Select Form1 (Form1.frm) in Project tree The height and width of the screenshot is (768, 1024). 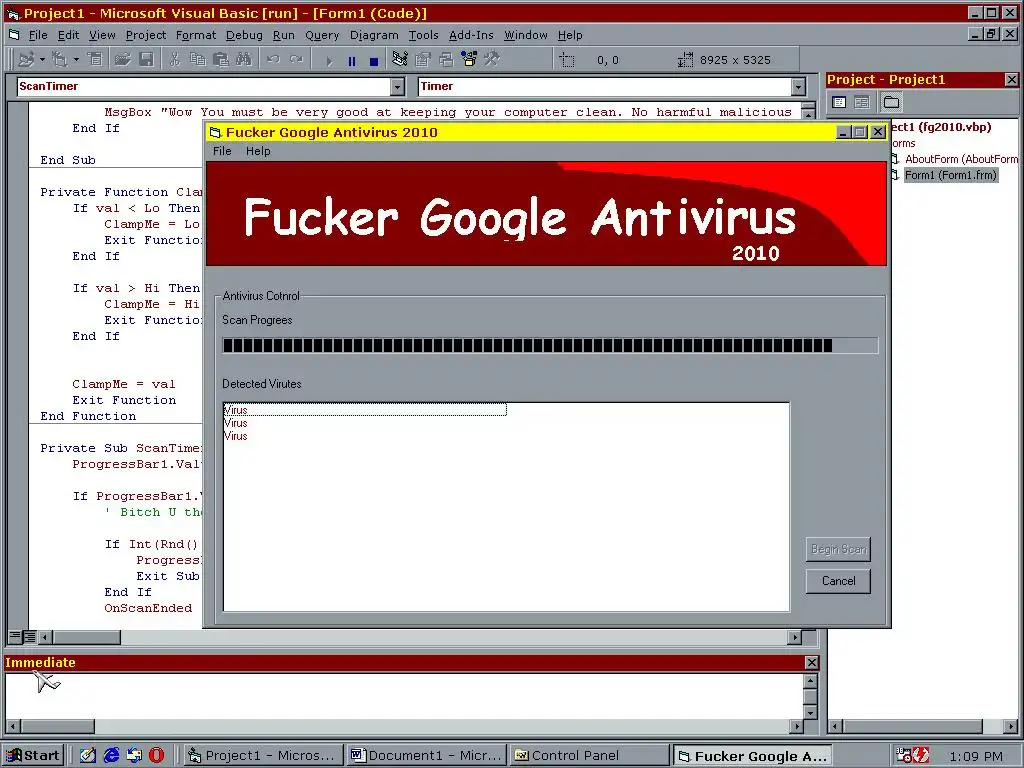pyautogui.click(x=950, y=175)
